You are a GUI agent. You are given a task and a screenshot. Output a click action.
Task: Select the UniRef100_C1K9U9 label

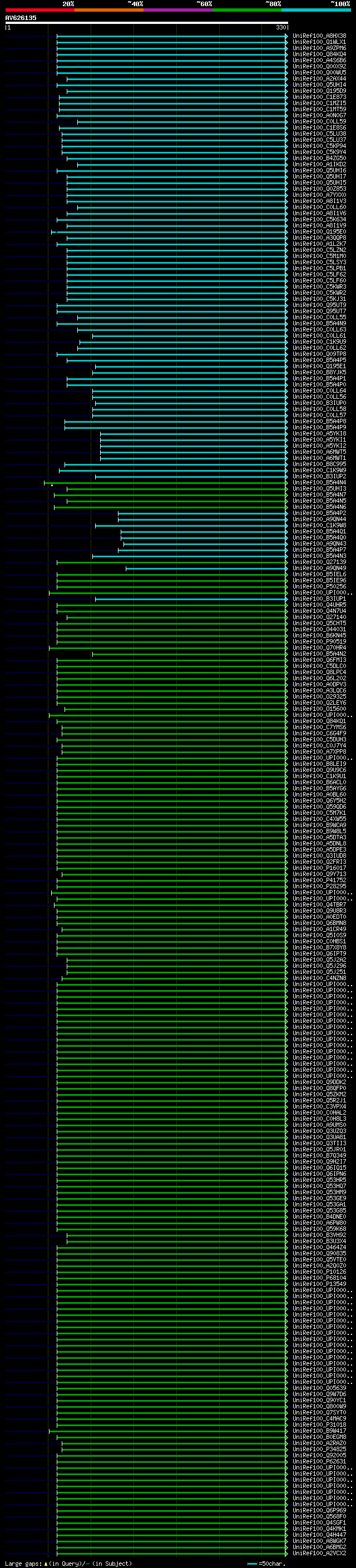tap(319, 342)
